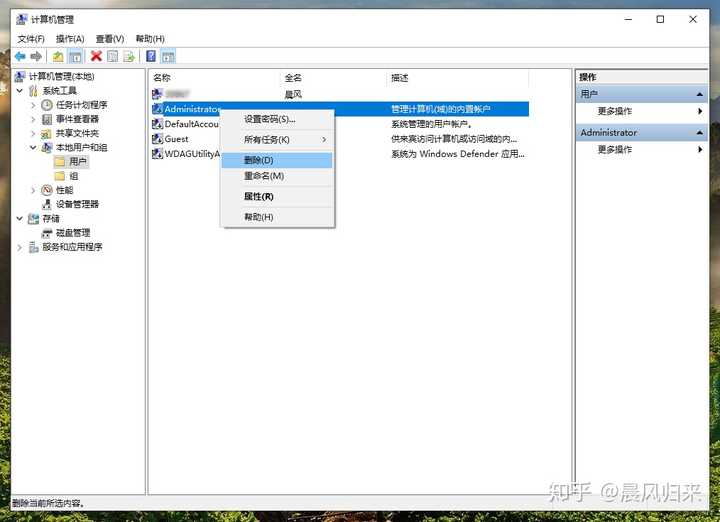
Task: Expand the 服务和应用程序 node
Action: (x=20, y=247)
